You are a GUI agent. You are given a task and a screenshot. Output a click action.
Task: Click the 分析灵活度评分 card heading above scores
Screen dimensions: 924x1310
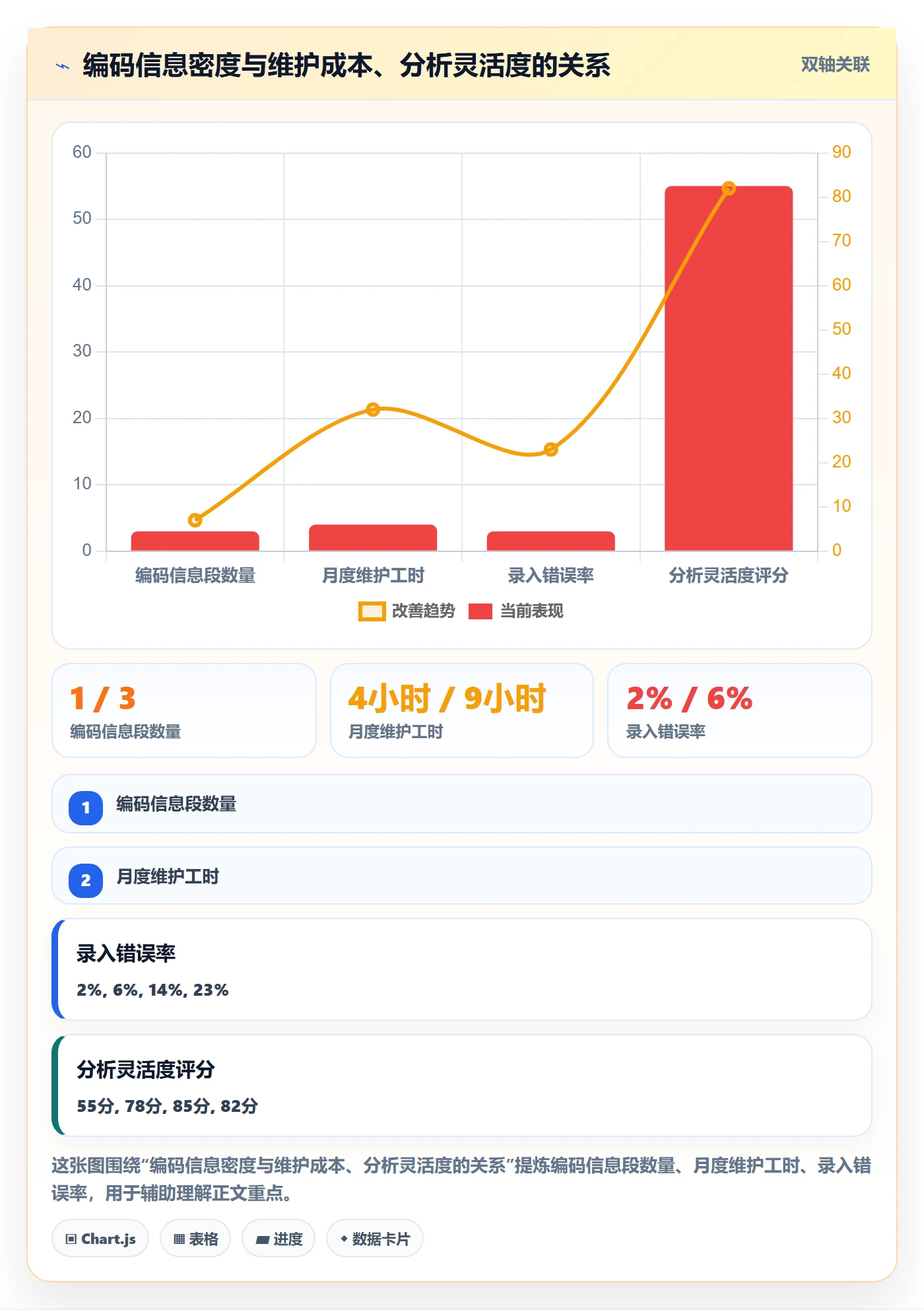(x=146, y=1070)
